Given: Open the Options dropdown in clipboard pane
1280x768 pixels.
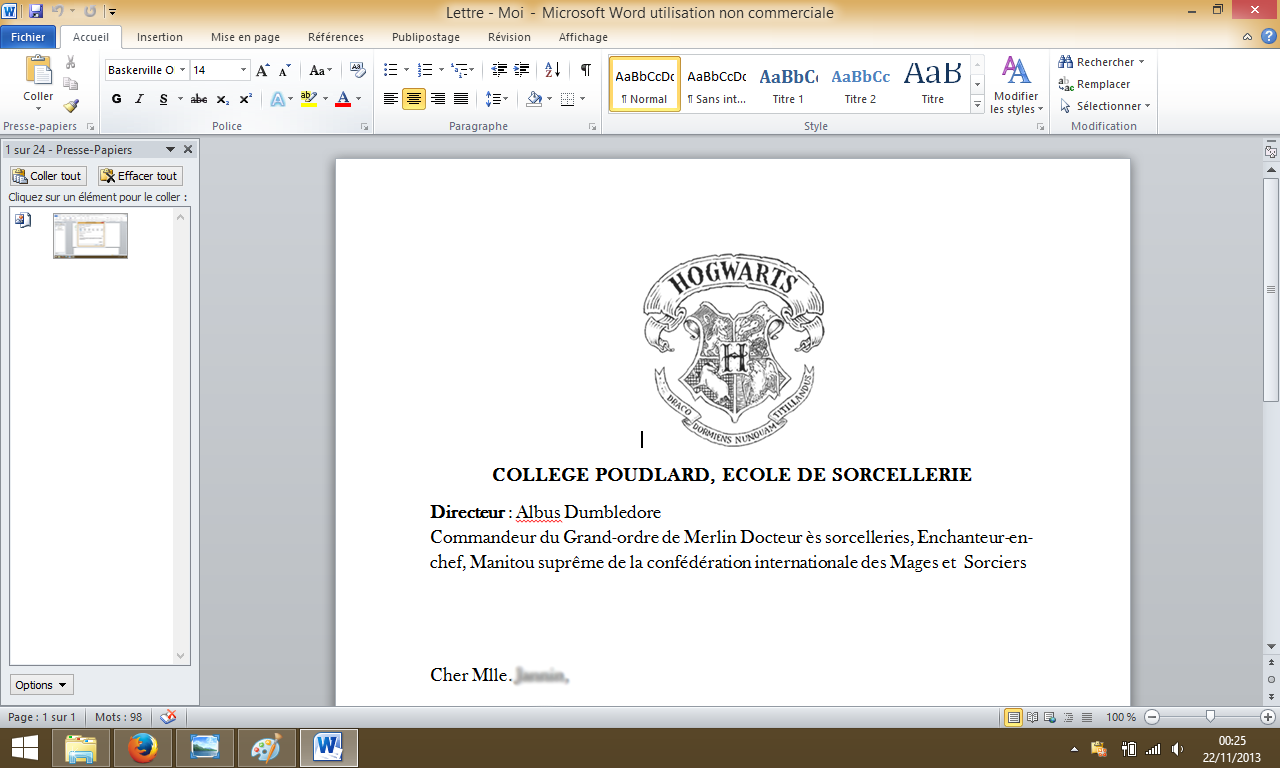Looking at the screenshot, I should [42, 685].
